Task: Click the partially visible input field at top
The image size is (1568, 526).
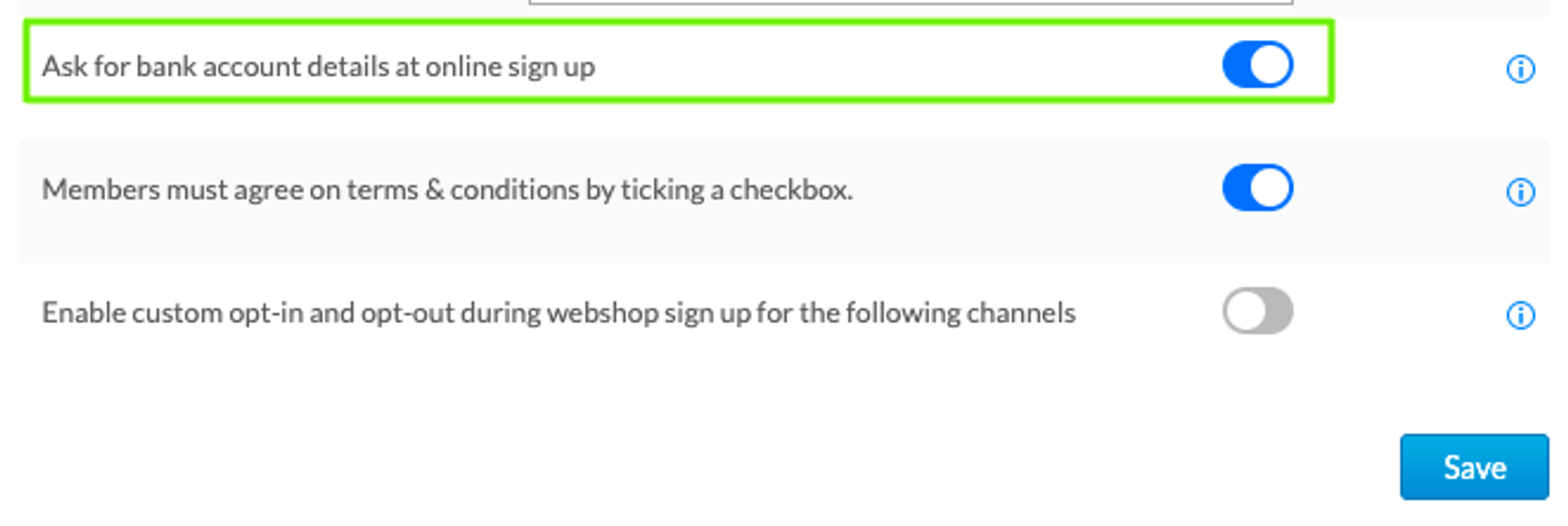Action: pyautogui.click(x=909, y=2)
